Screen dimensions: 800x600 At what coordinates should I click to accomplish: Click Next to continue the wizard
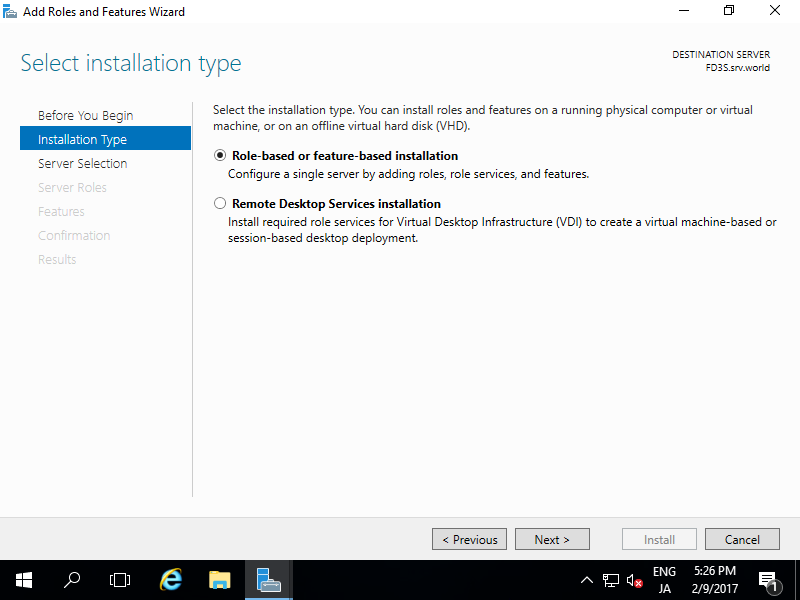point(552,539)
